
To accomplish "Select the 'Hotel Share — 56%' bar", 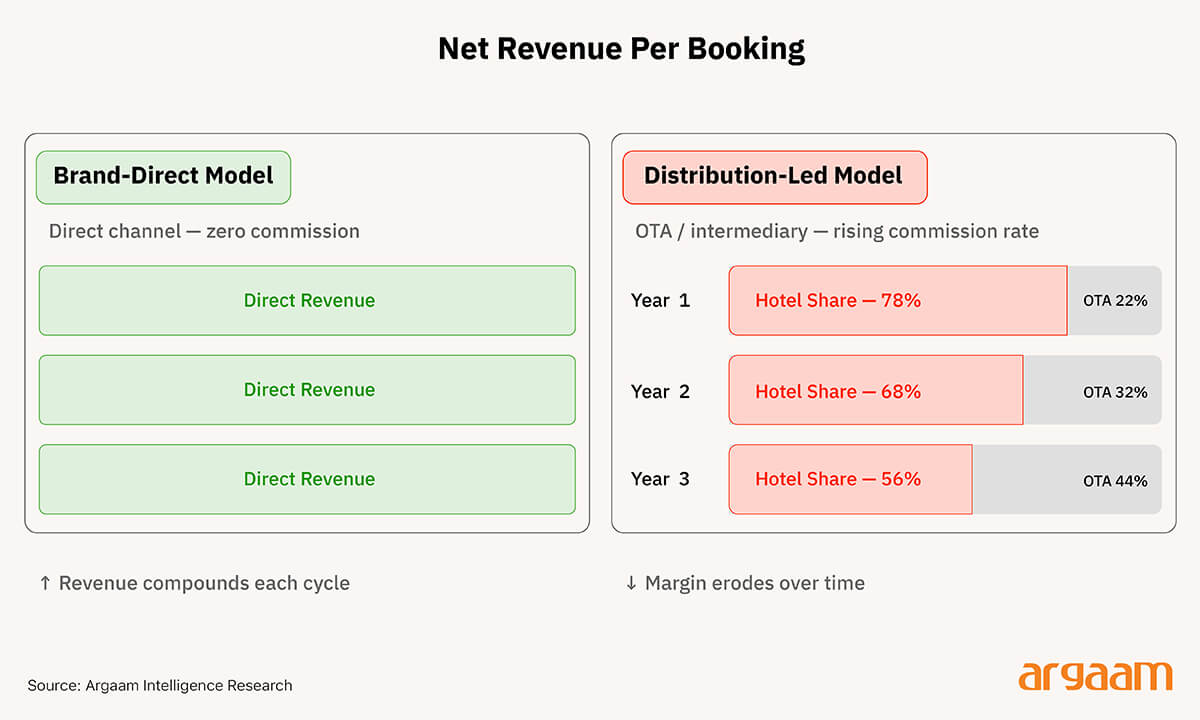I will pos(850,479).
